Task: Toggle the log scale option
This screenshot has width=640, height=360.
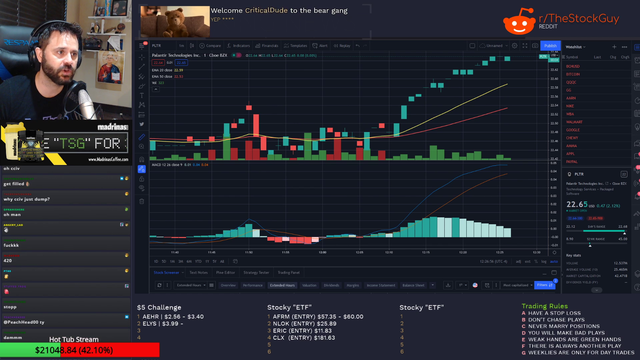Action: click(x=544, y=262)
